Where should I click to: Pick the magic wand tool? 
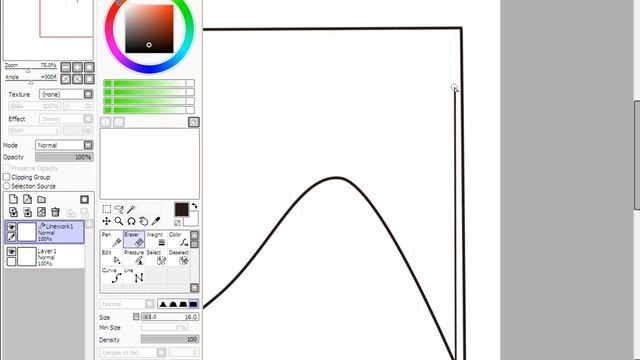point(131,209)
